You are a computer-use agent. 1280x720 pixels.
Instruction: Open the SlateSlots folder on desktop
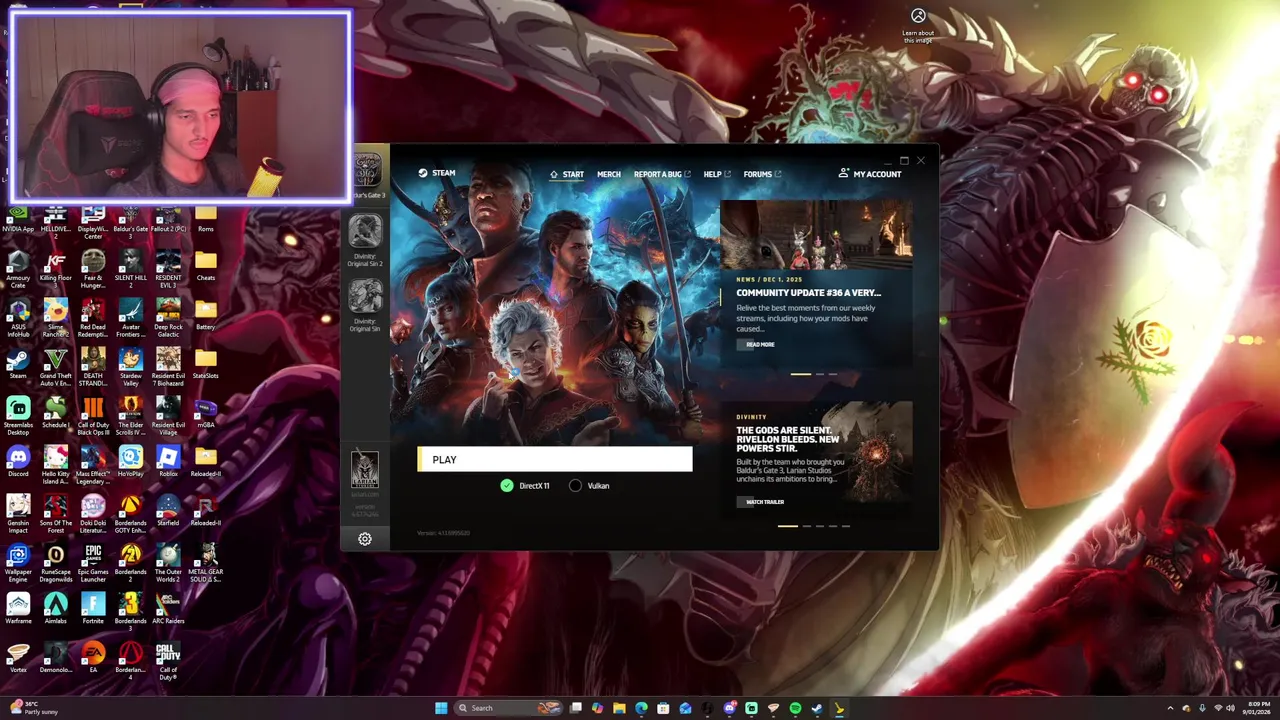206,364
